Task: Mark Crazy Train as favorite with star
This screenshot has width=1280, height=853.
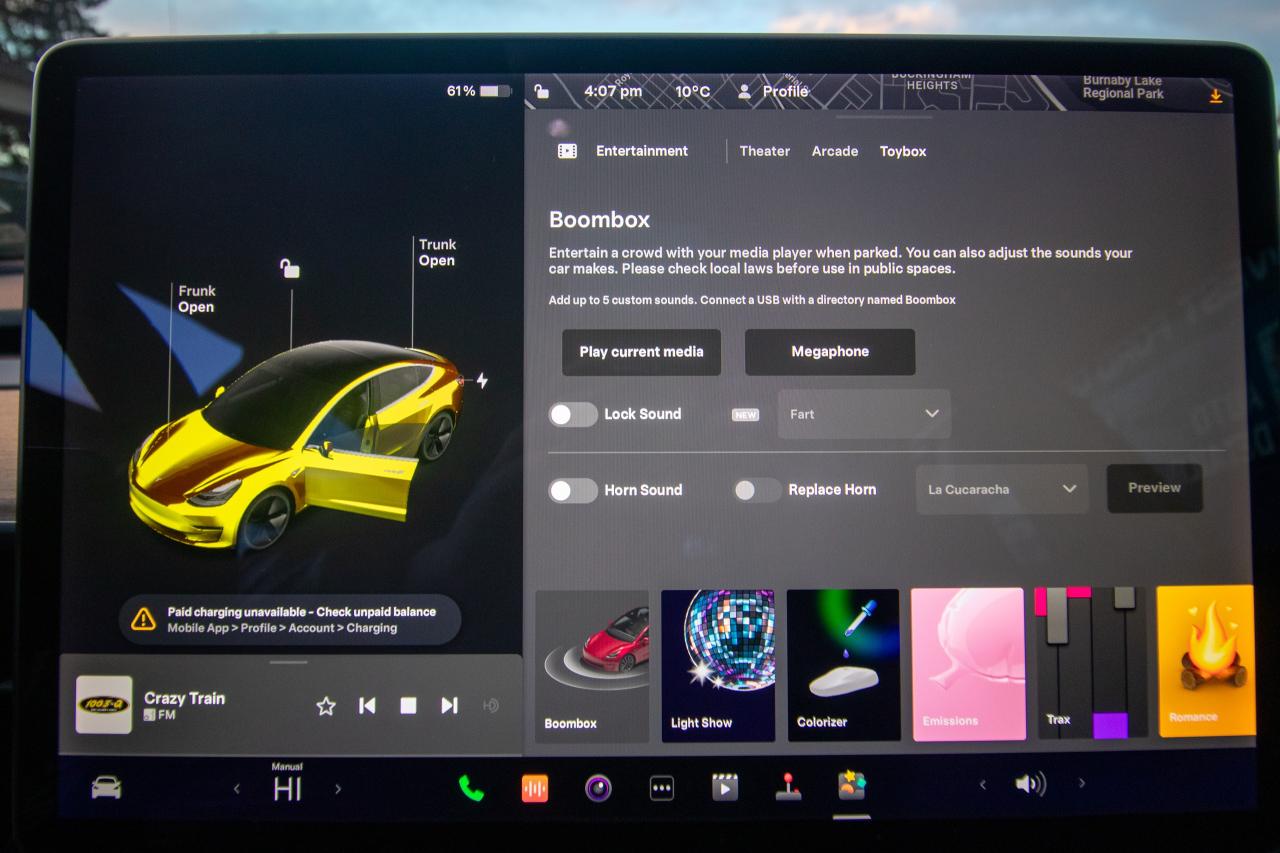Action: [x=326, y=706]
